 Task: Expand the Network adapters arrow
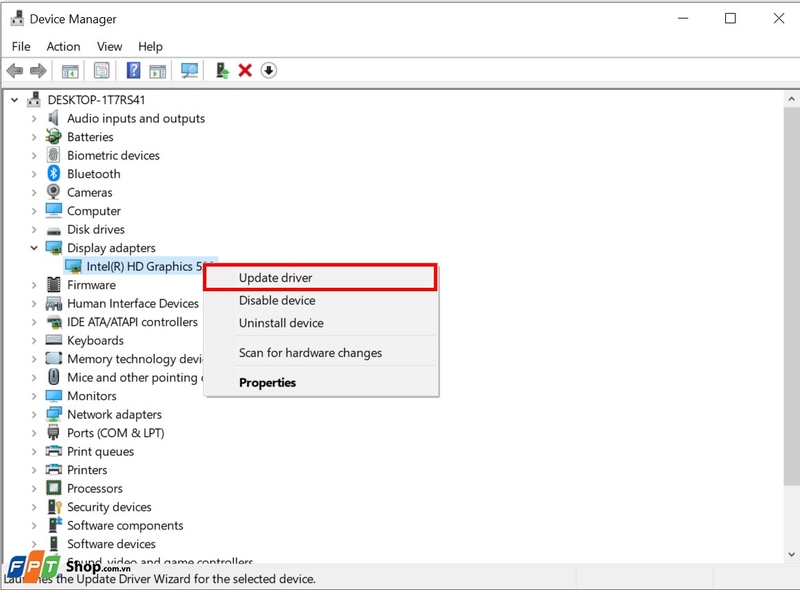(34, 414)
